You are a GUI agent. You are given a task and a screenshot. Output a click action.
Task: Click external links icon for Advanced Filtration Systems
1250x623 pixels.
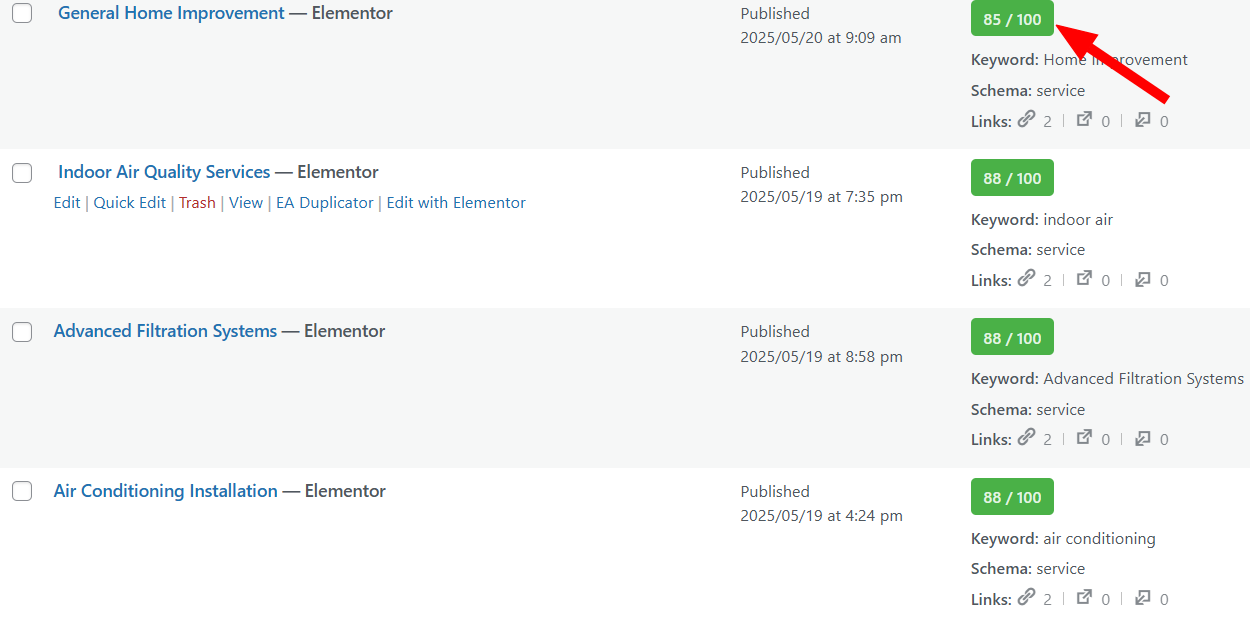pos(1084,438)
